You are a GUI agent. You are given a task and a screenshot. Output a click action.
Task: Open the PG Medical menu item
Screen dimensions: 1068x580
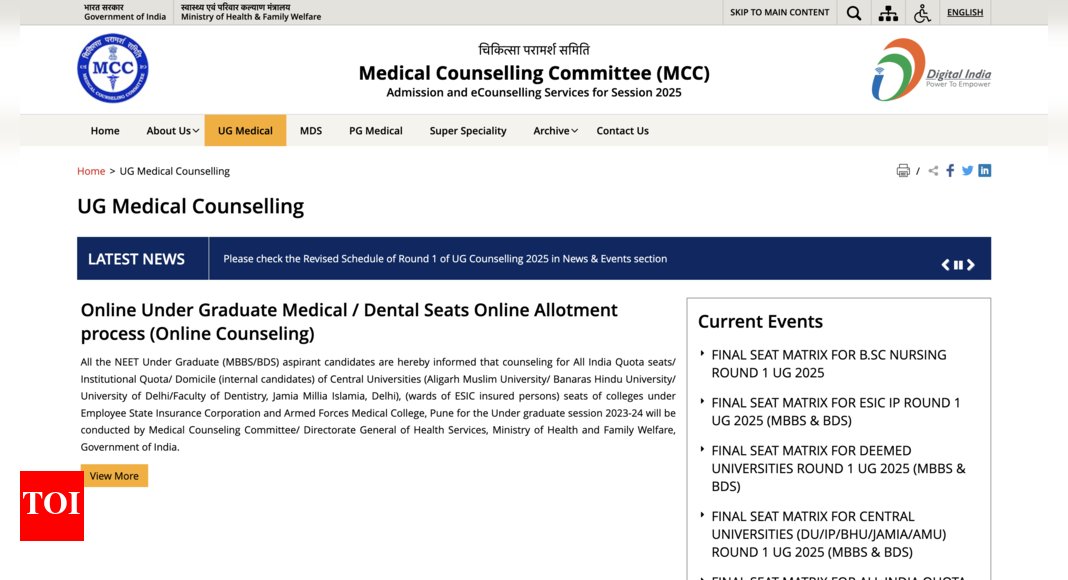tap(376, 131)
